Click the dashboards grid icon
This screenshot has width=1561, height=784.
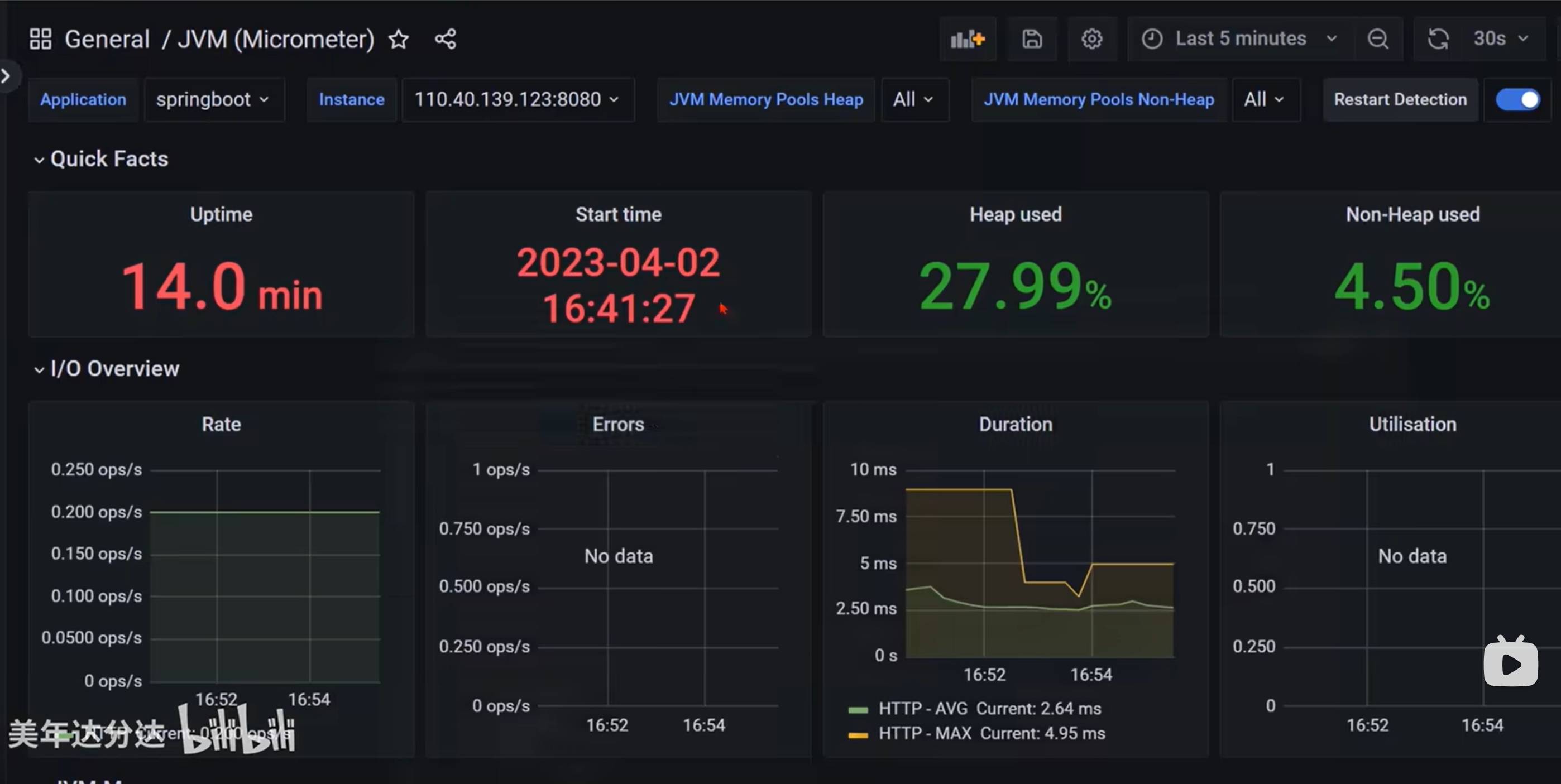[40, 40]
